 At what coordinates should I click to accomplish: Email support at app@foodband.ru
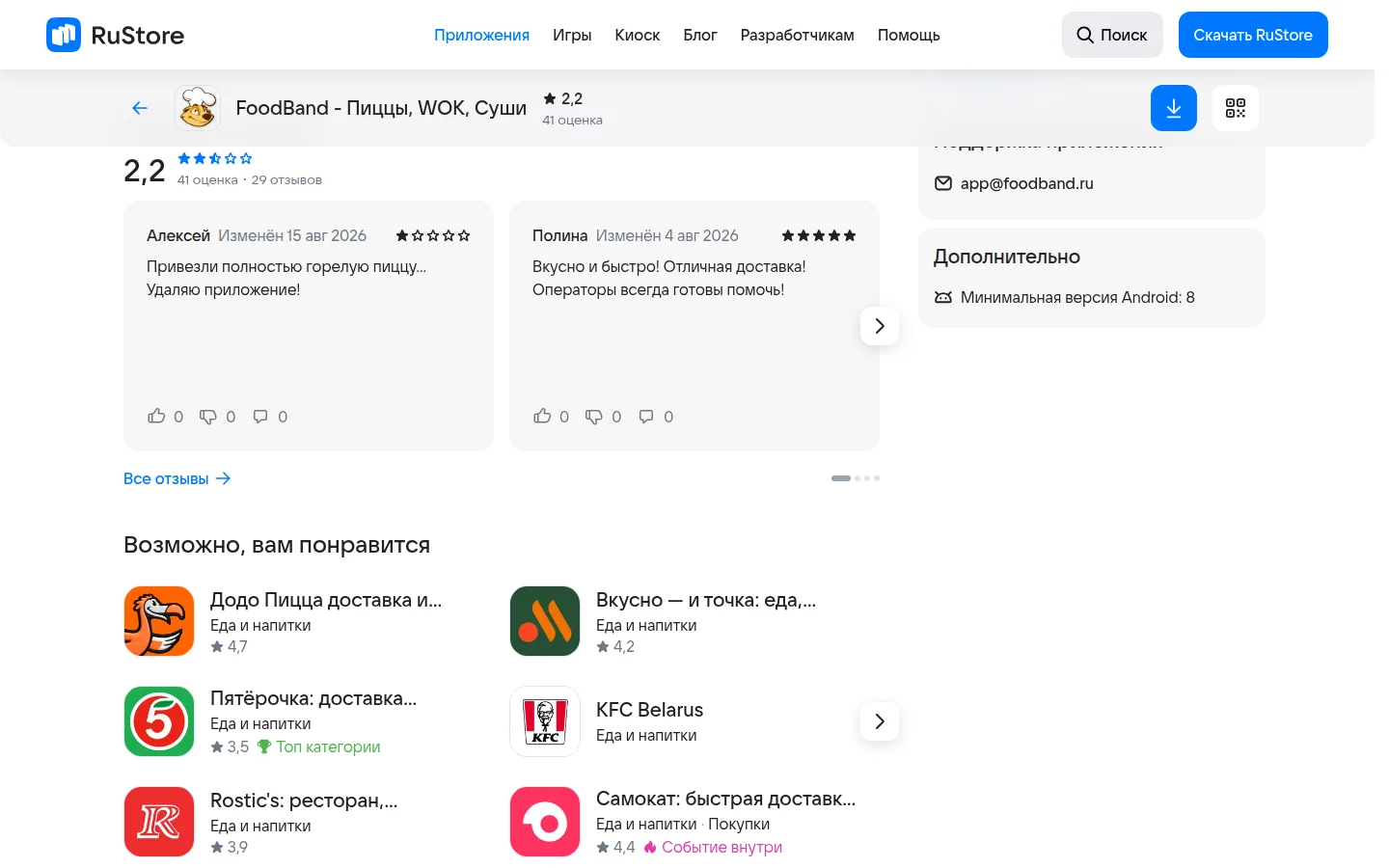[1027, 183]
